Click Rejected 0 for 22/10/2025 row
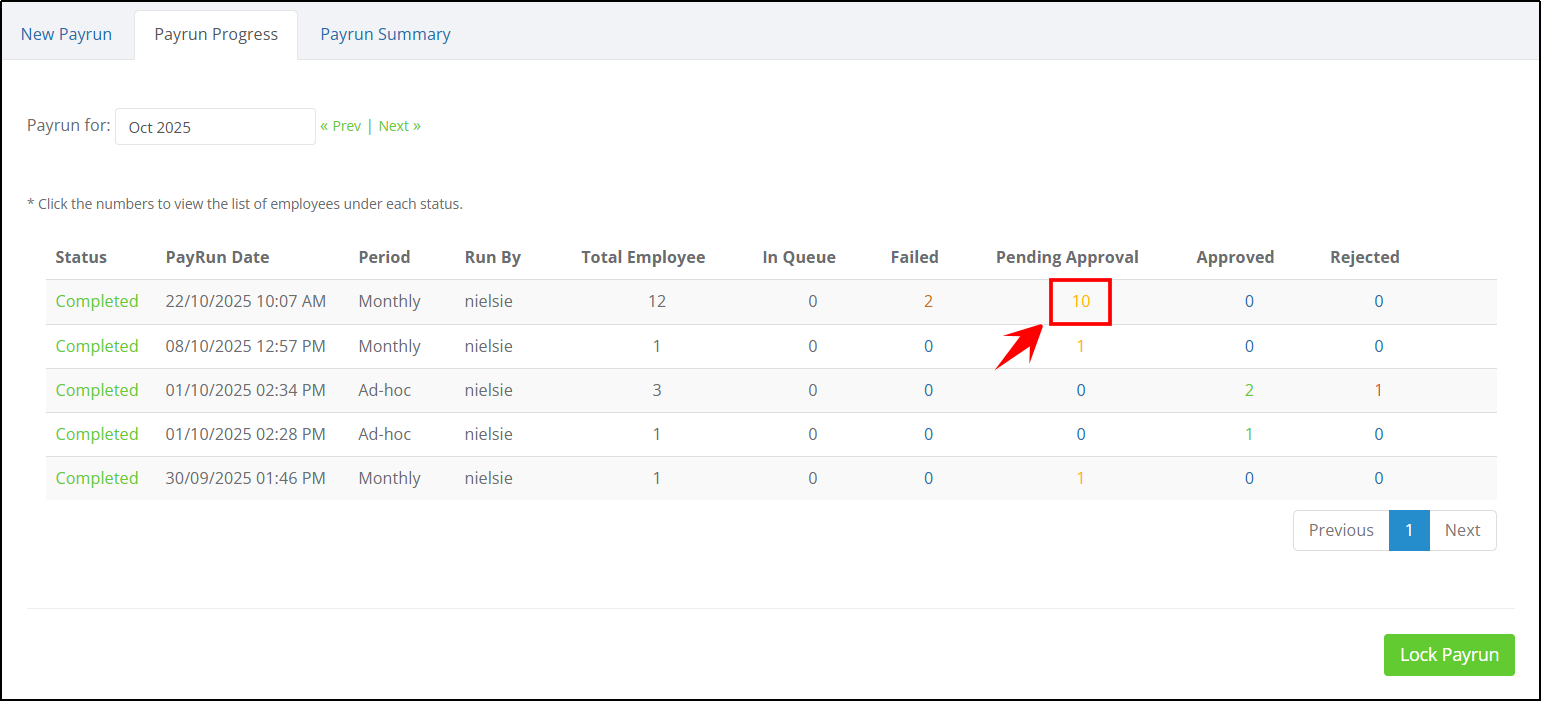The image size is (1541, 702). pos(1379,302)
